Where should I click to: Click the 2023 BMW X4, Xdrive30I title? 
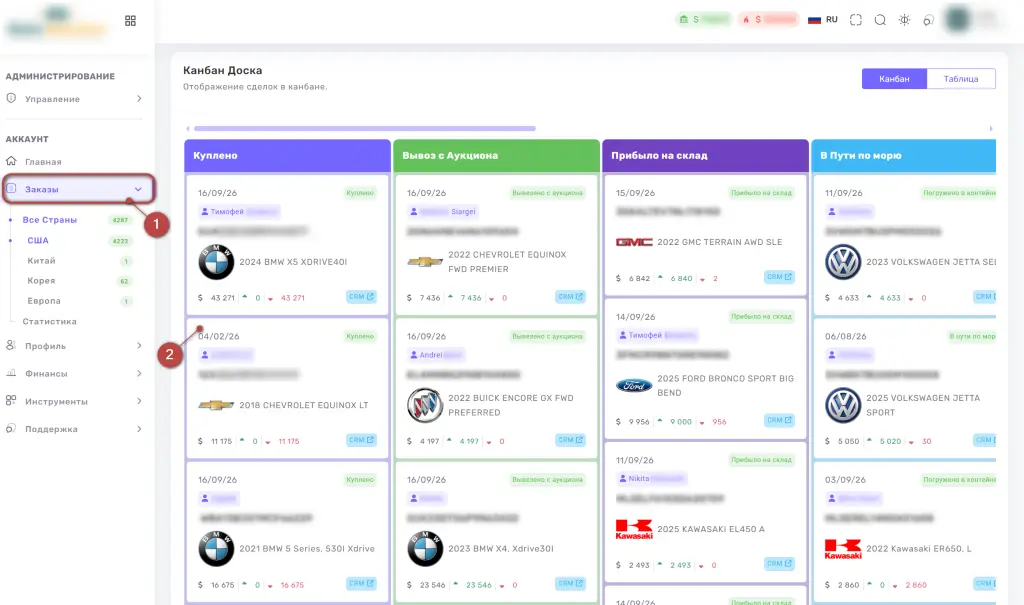[x=501, y=549]
